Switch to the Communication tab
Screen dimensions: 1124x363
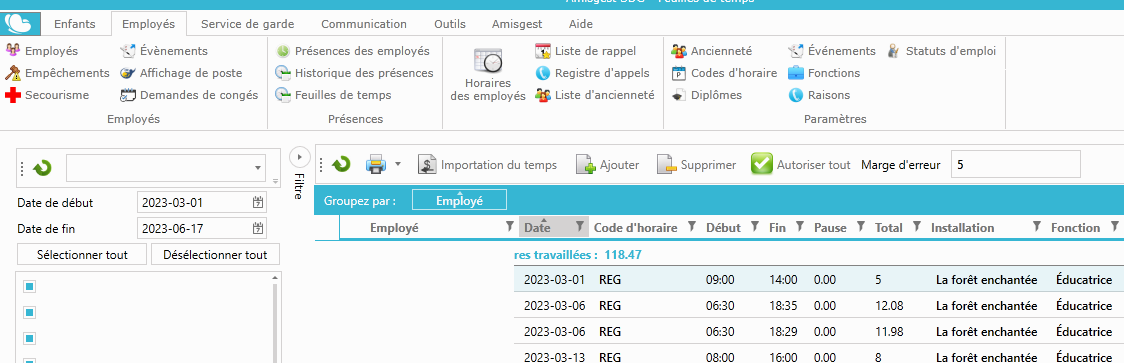(x=364, y=24)
